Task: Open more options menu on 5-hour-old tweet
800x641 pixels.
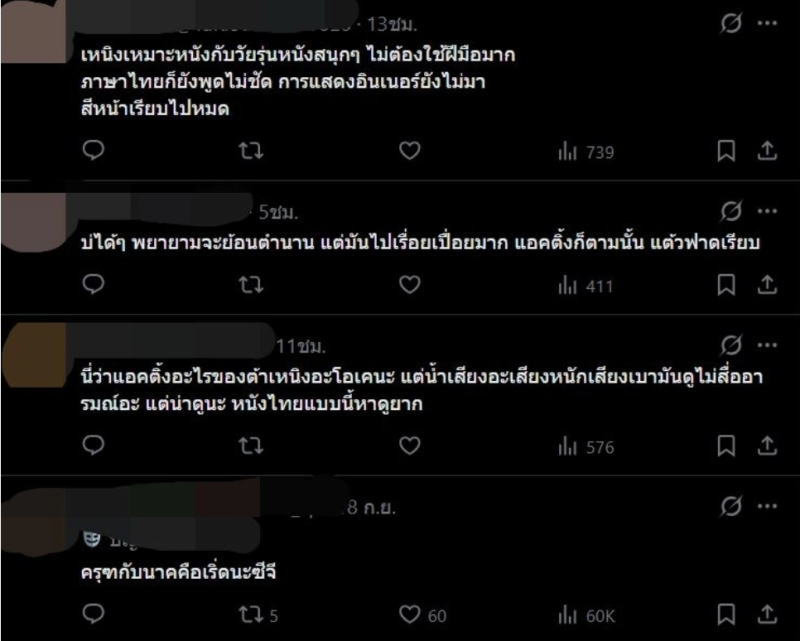Action: [767, 211]
